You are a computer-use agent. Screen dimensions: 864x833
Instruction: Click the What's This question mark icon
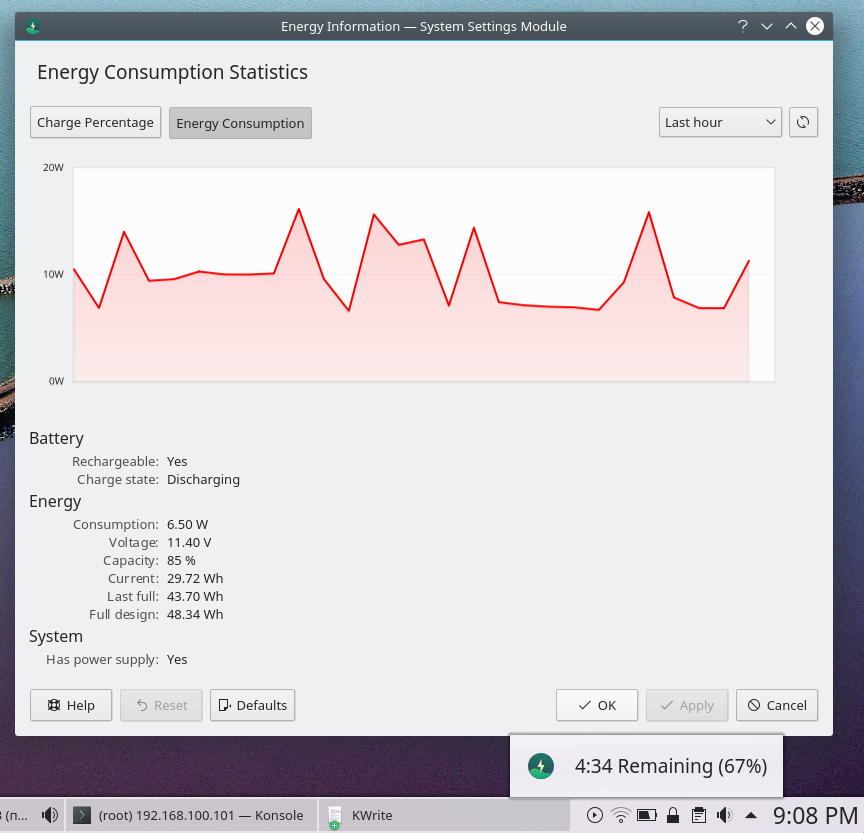pyautogui.click(x=743, y=26)
